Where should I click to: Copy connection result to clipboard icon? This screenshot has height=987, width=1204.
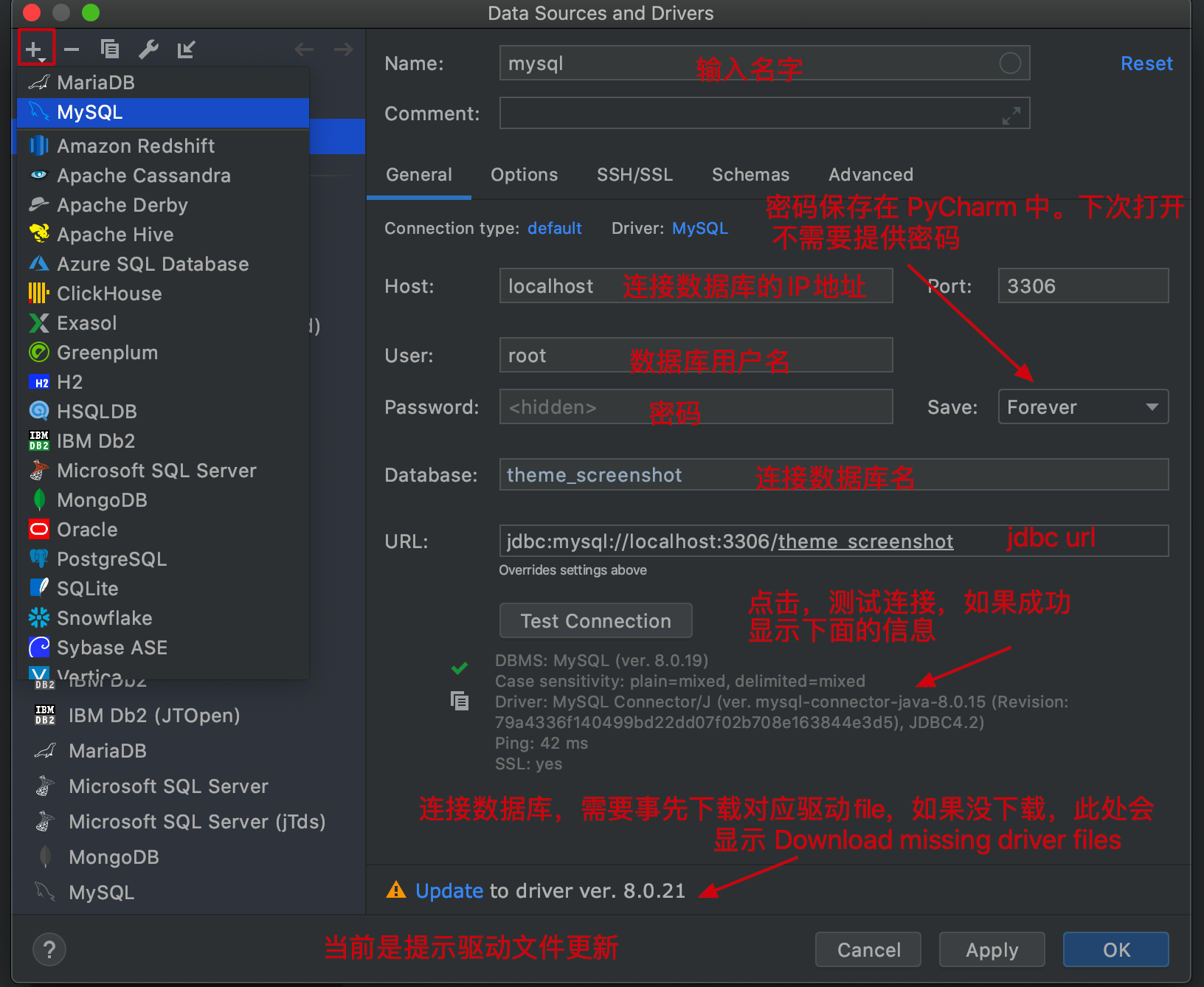coord(460,701)
